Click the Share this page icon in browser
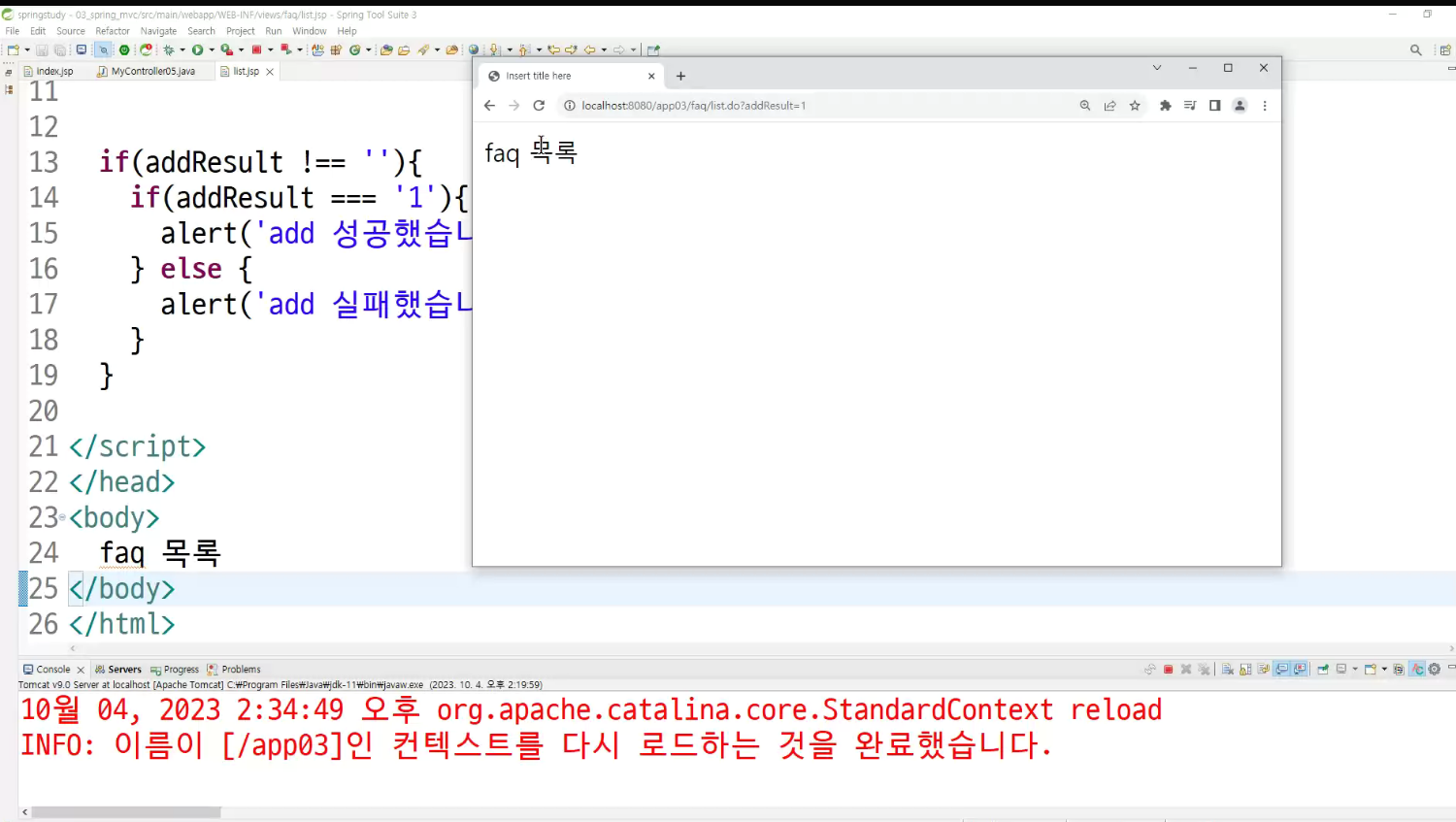This screenshot has height=822, width=1456. tap(1109, 106)
